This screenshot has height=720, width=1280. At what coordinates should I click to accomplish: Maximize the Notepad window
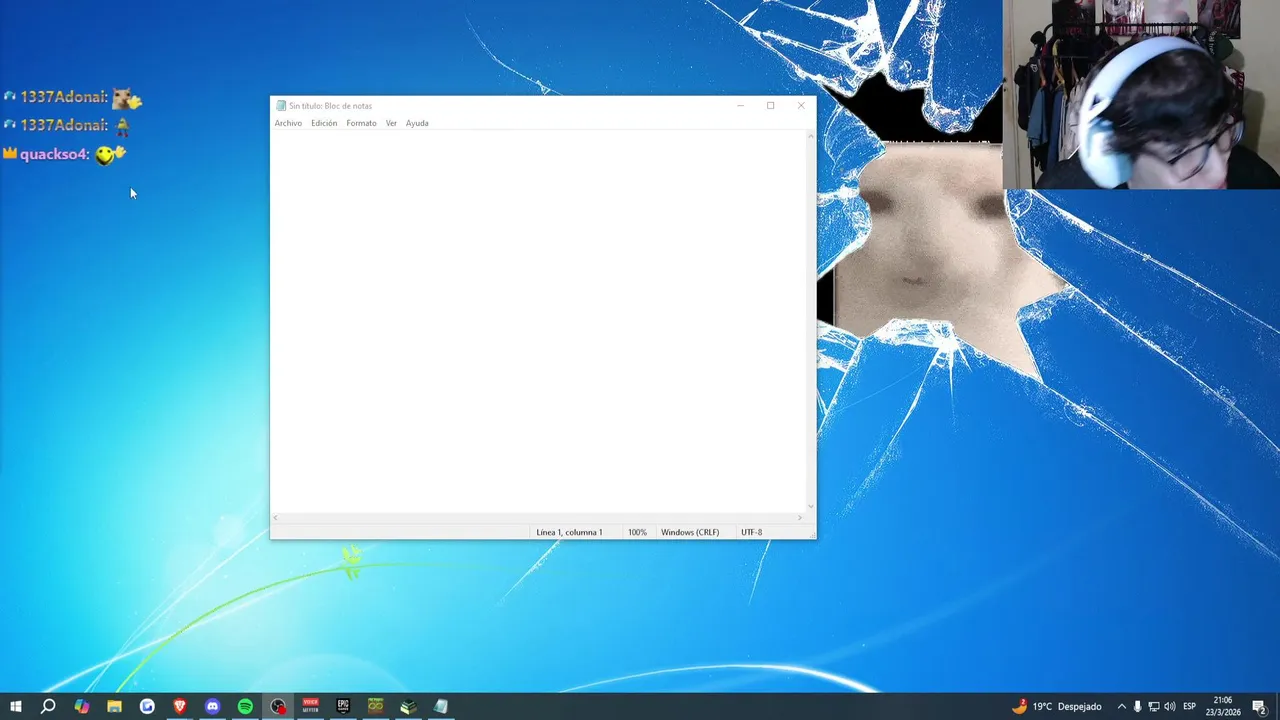point(770,105)
